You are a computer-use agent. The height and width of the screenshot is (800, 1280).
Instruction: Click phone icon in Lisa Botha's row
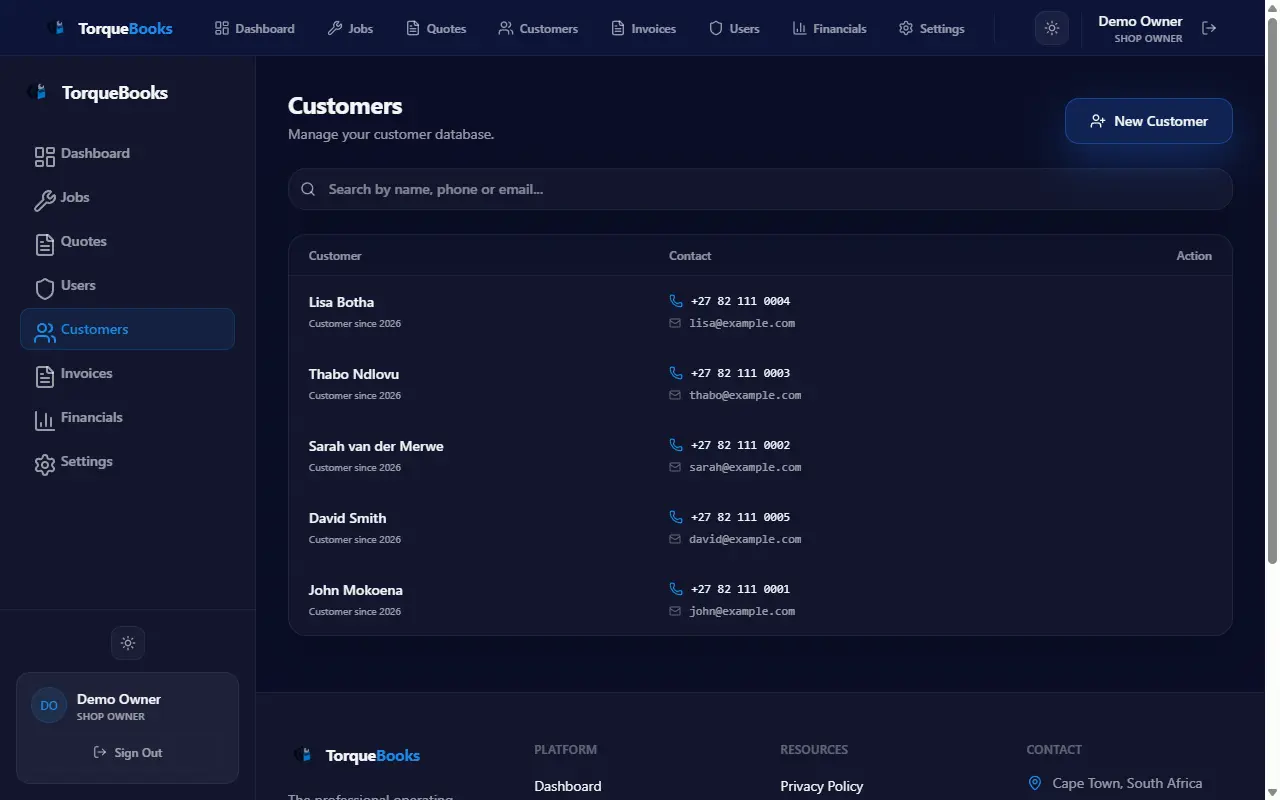coord(676,301)
